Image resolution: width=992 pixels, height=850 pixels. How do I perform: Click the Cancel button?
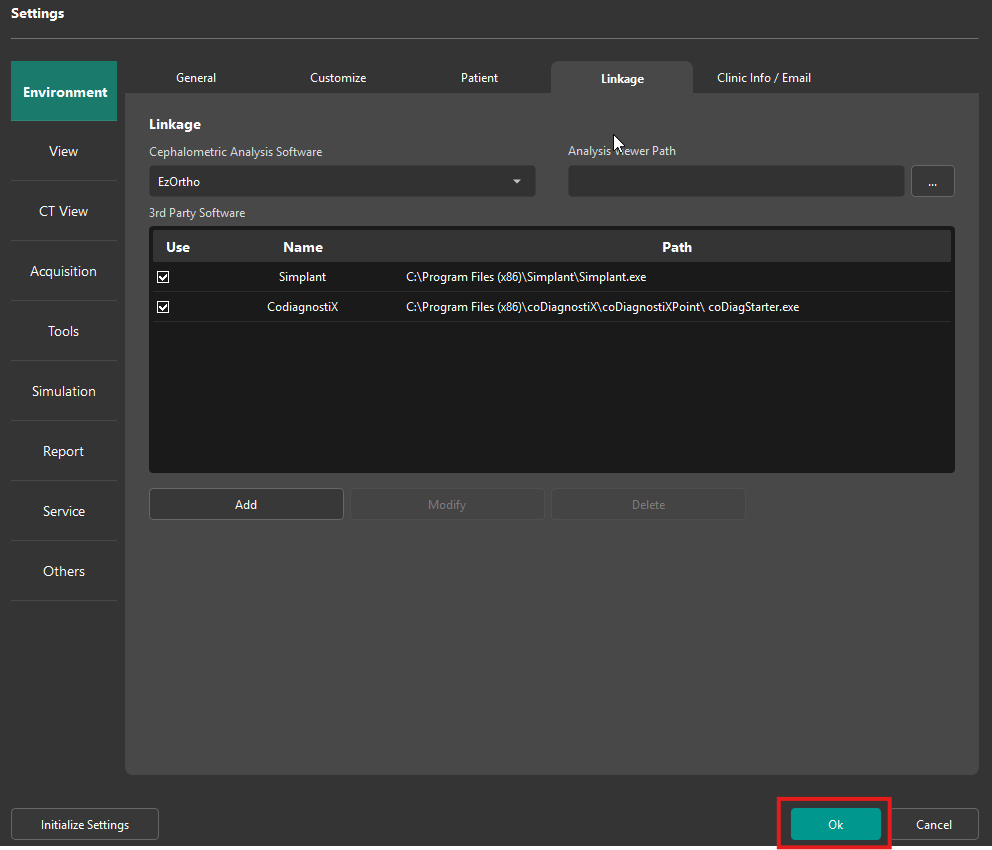934,825
